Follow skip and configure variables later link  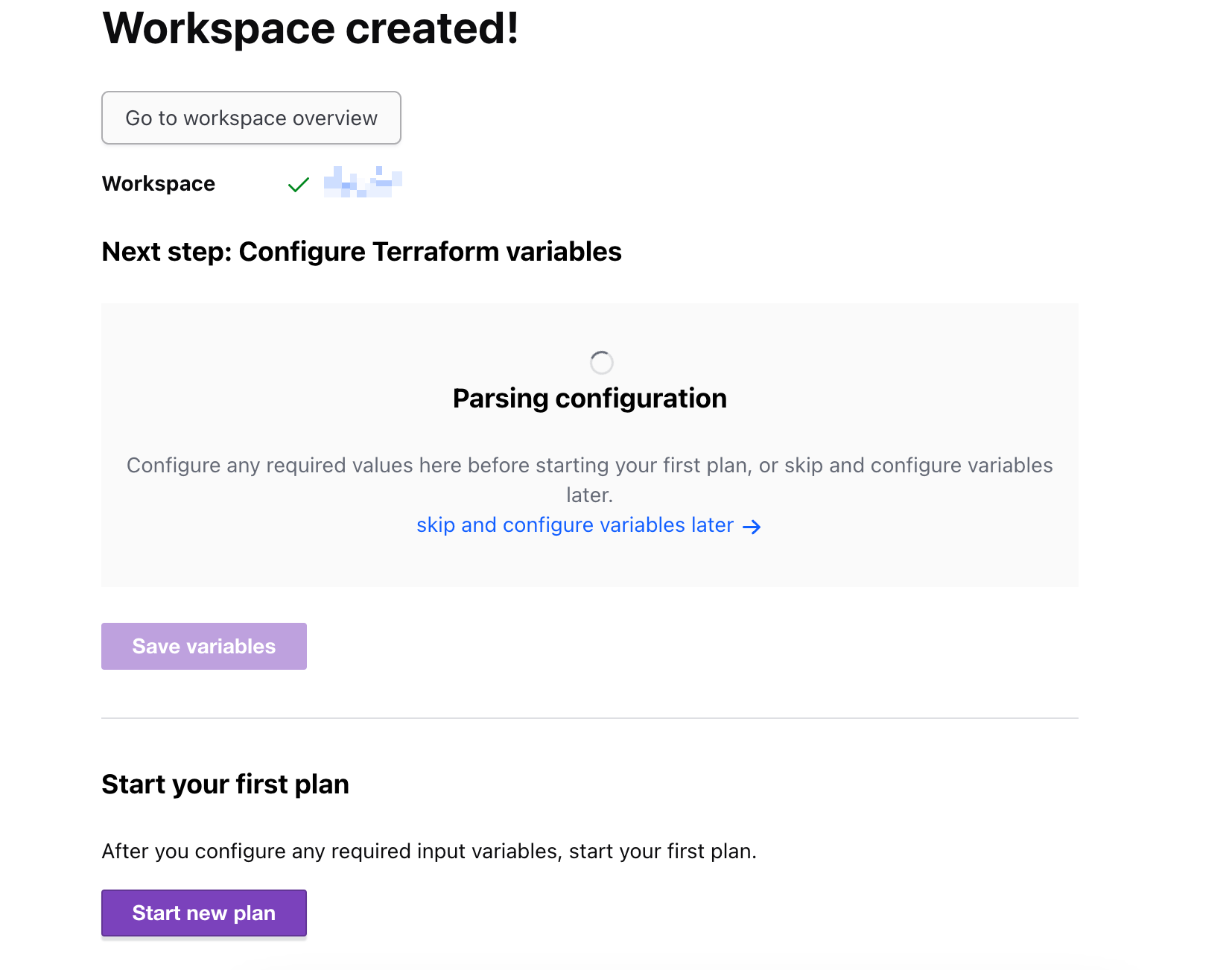tap(574, 525)
